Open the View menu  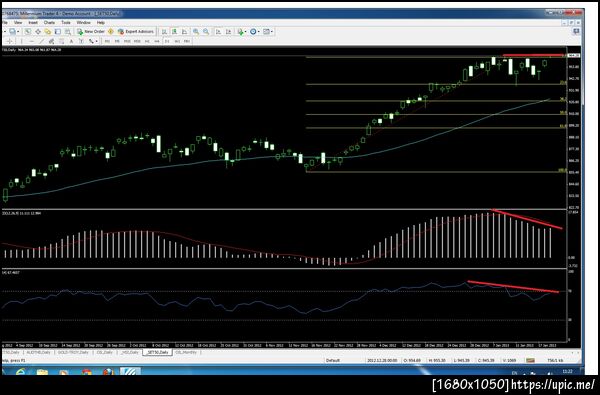pyautogui.click(x=18, y=23)
